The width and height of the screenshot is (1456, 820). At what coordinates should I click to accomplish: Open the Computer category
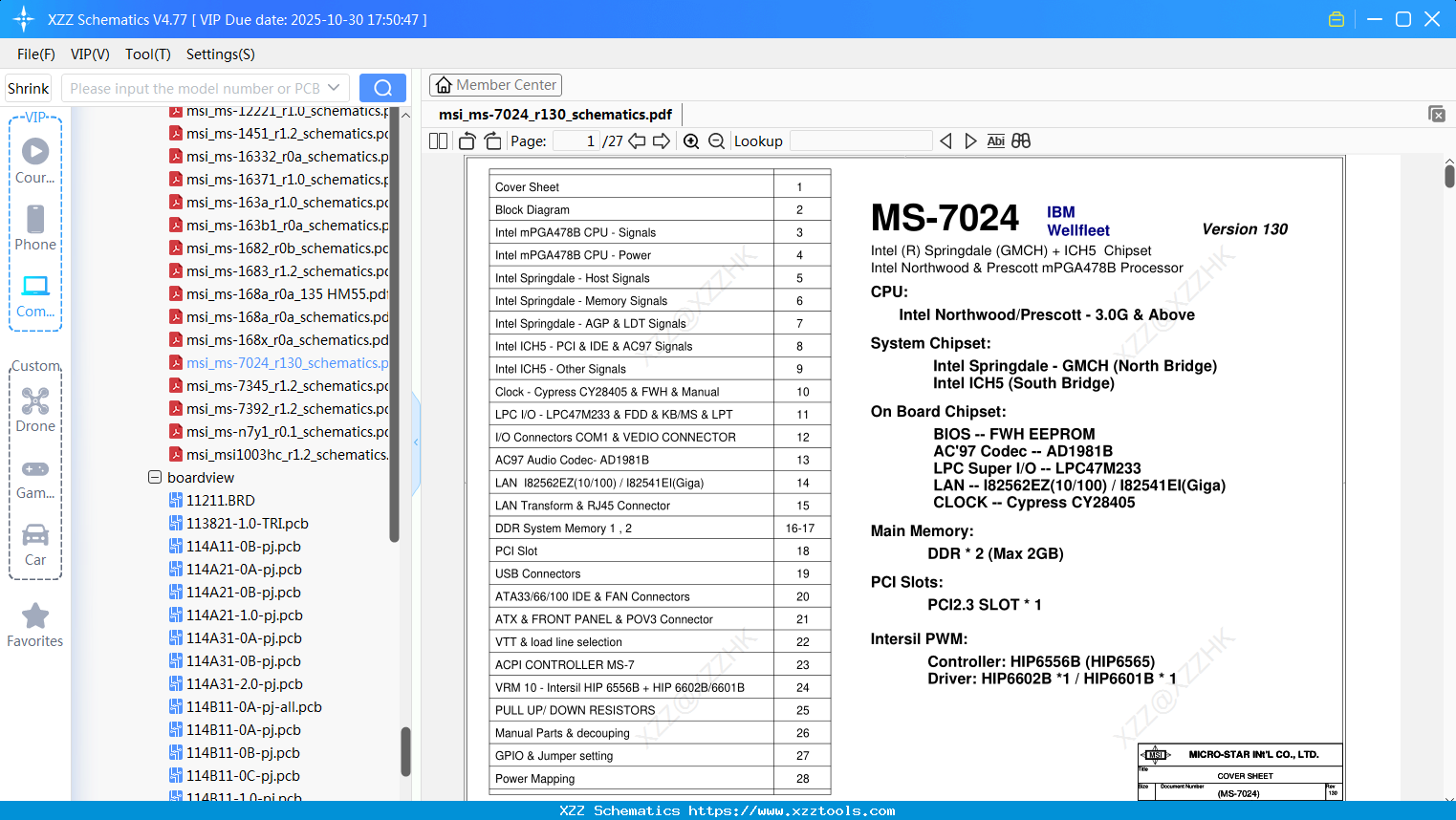point(35,295)
